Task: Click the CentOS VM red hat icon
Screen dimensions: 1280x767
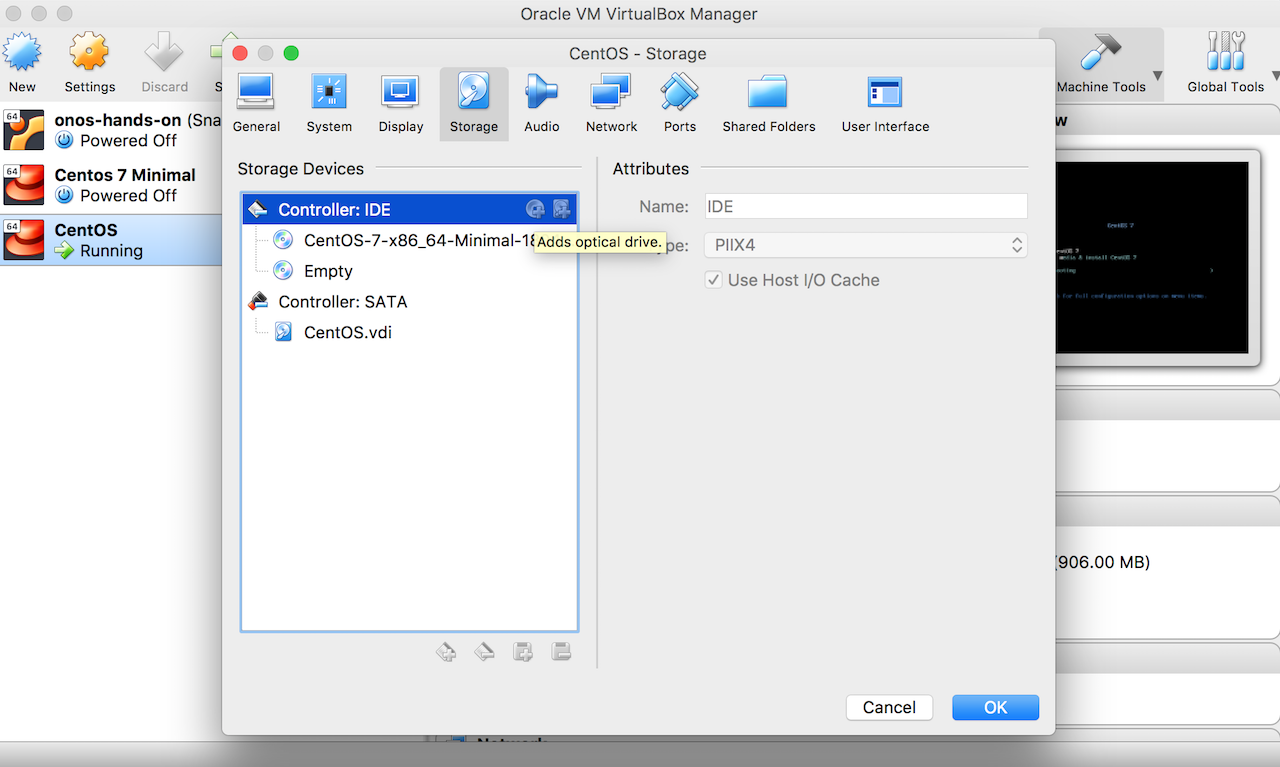Action: (x=24, y=240)
